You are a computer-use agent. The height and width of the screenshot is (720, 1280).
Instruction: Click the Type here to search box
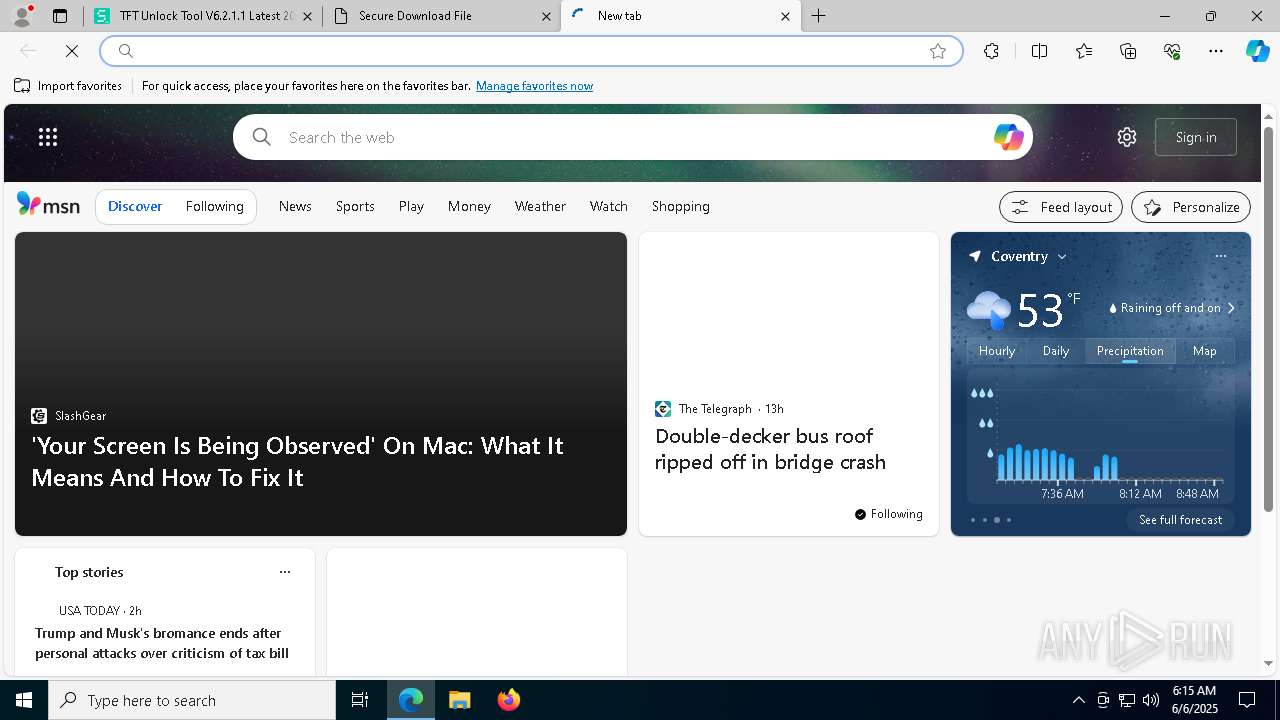pos(192,700)
